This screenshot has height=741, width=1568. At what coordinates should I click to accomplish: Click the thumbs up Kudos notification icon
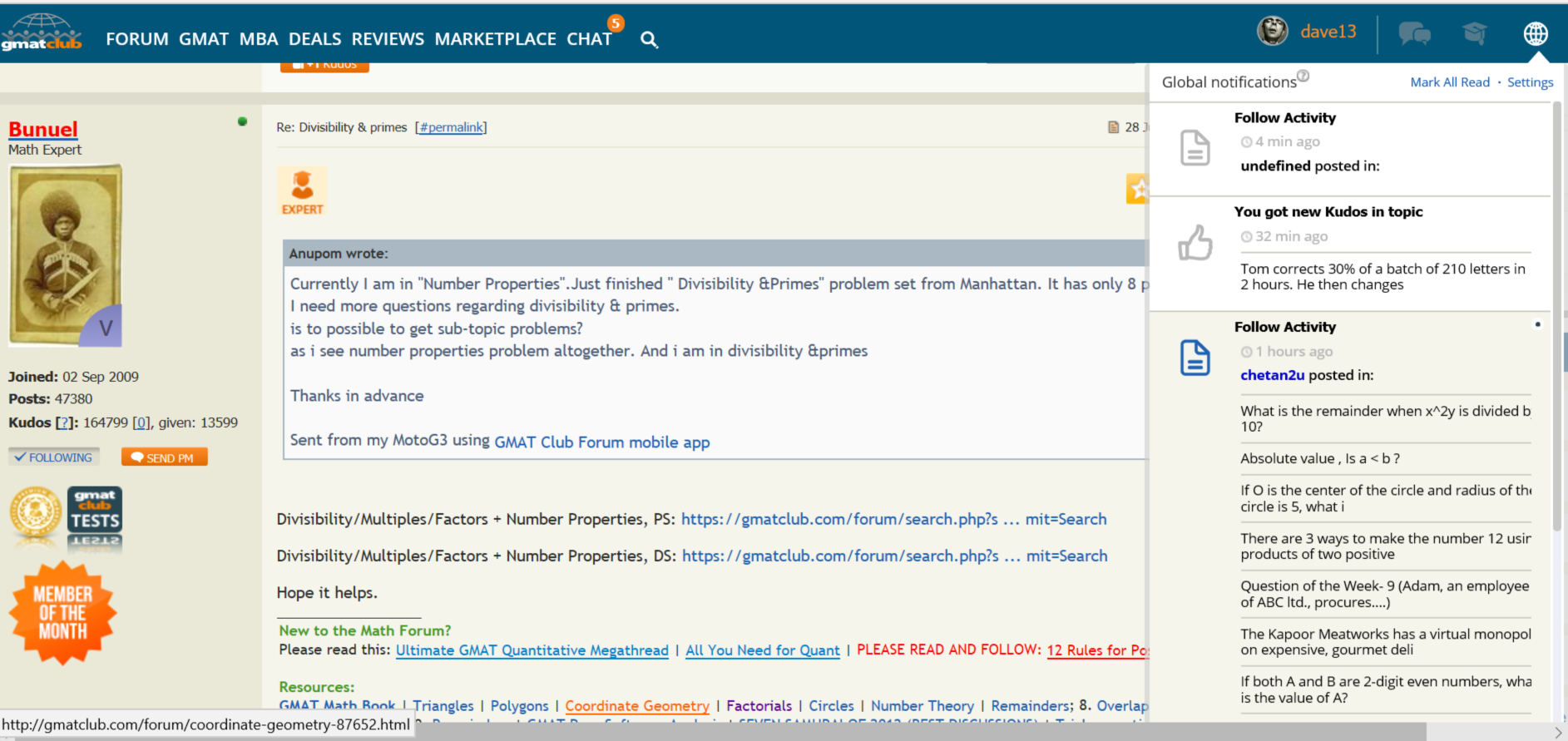[1195, 243]
